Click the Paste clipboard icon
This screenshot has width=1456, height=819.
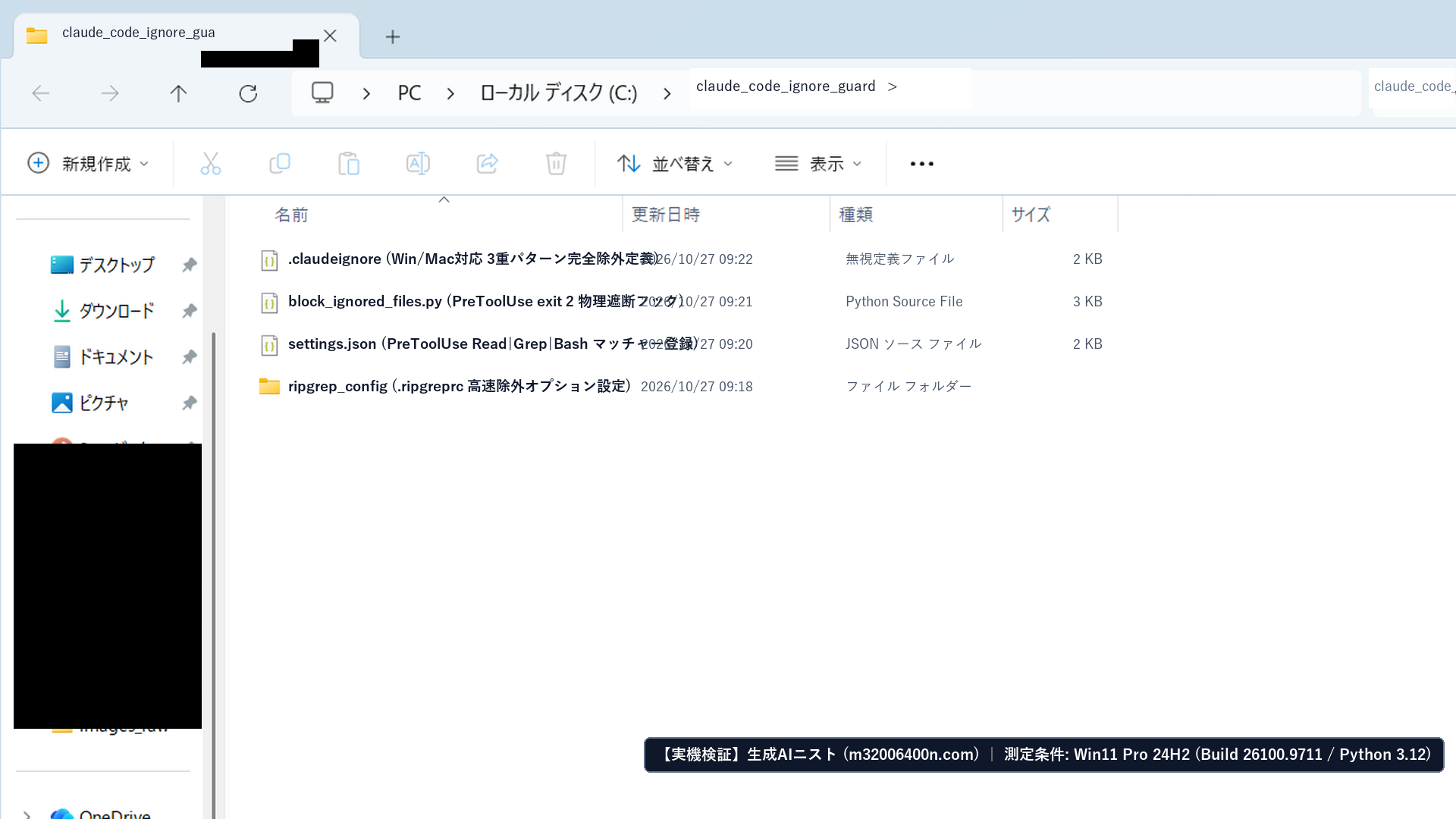tap(349, 163)
